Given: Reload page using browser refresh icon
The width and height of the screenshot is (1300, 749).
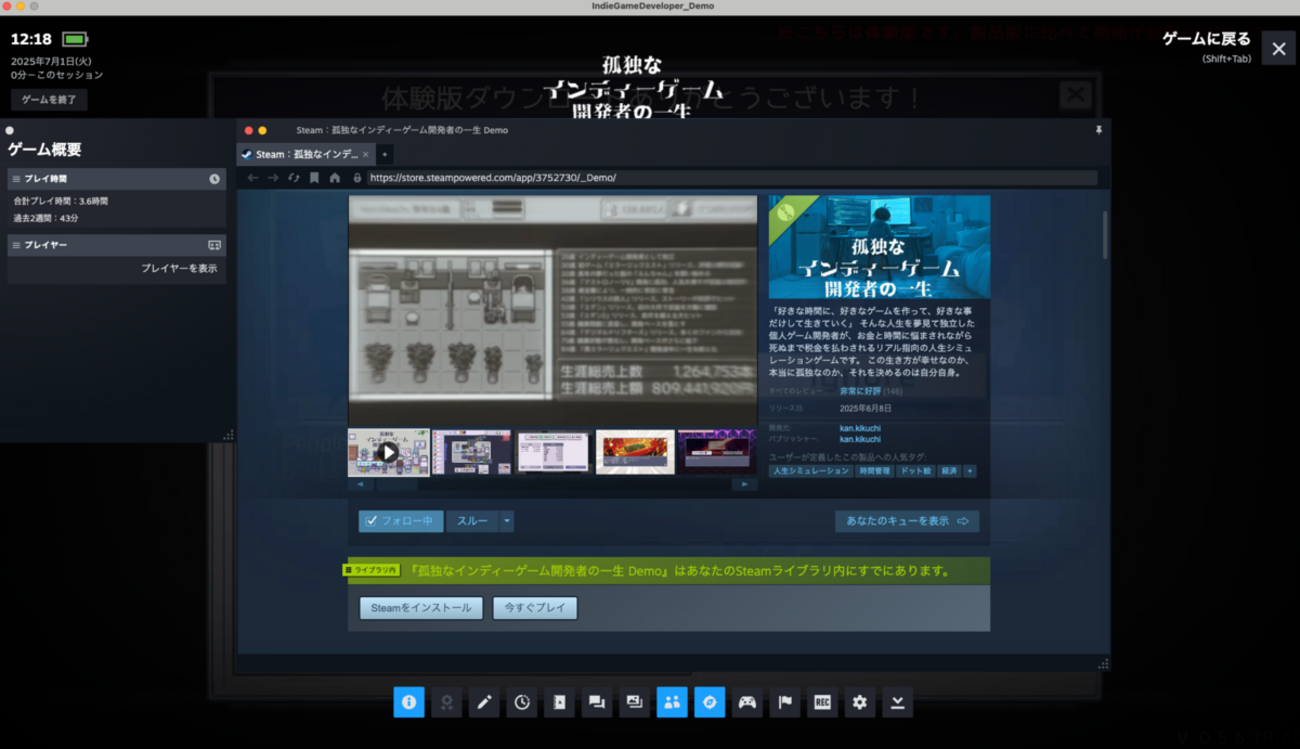Looking at the screenshot, I should point(293,178).
